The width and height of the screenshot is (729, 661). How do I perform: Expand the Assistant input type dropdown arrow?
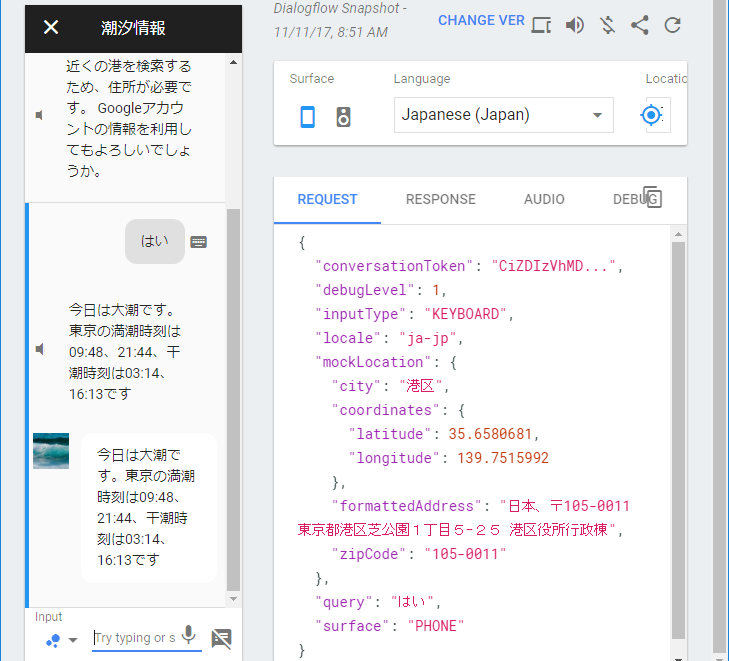pos(73,640)
